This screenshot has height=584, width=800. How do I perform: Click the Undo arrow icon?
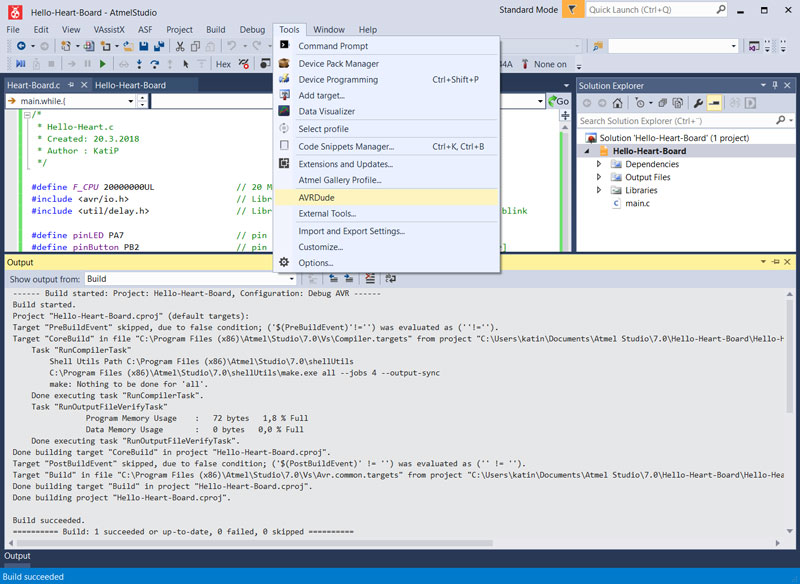(232, 46)
